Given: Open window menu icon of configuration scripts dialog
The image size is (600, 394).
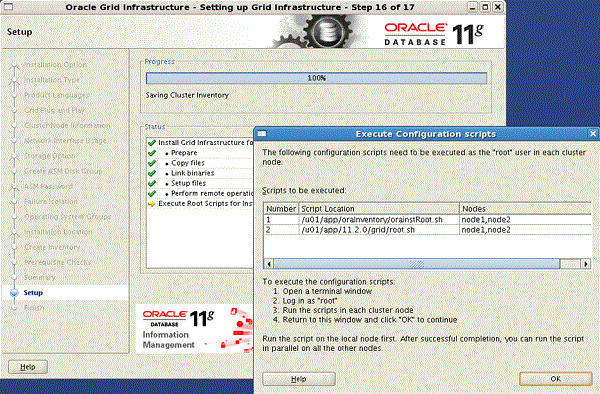Looking at the screenshot, I should tap(262, 134).
